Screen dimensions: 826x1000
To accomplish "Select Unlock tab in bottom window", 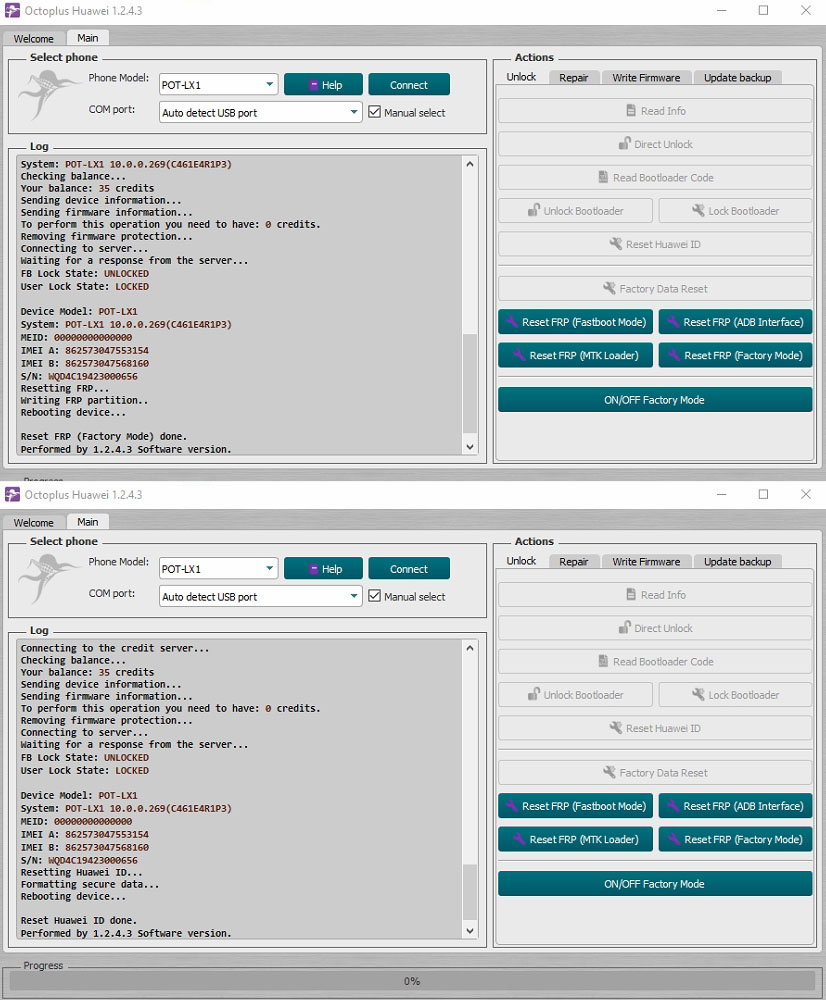I will pyautogui.click(x=521, y=561).
